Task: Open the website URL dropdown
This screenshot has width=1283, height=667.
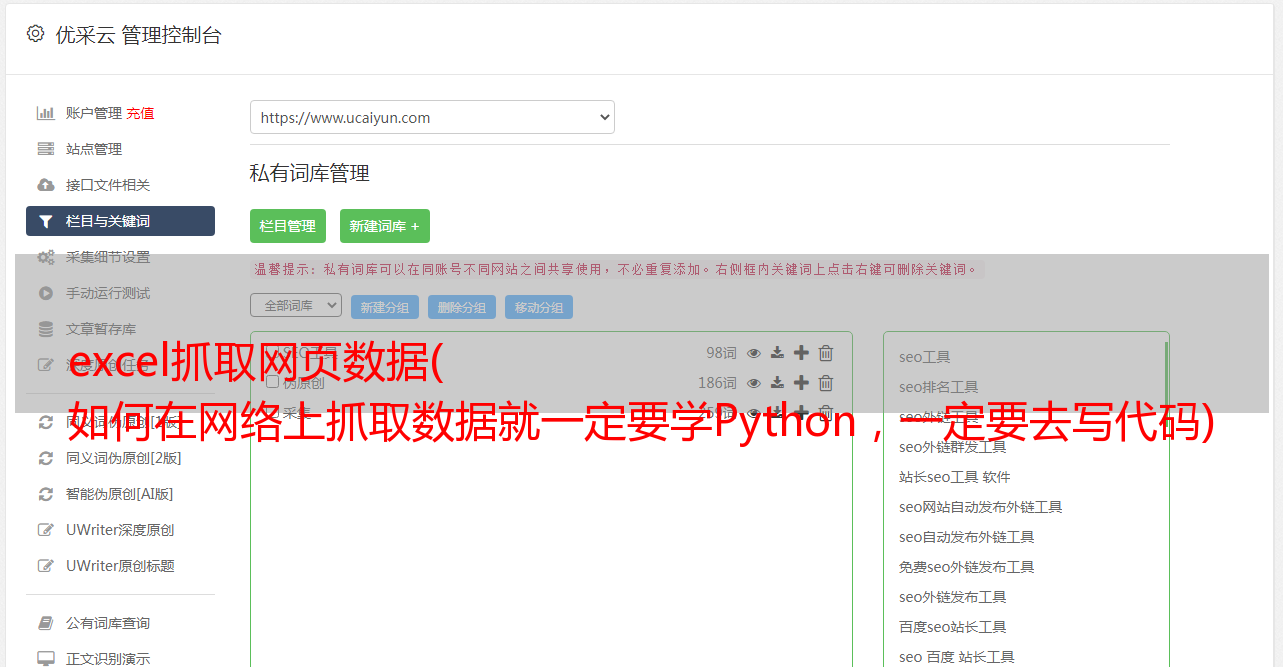Action: pyautogui.click(x=432, y=117)
